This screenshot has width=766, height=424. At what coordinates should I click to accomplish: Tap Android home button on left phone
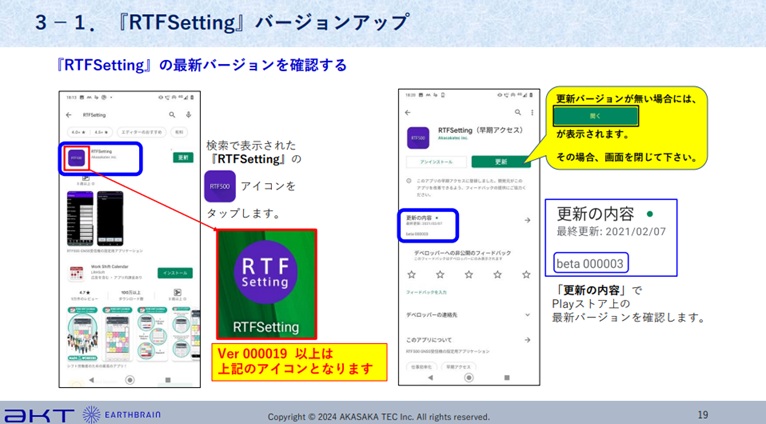pyautogui.click(x=130, y=380)
